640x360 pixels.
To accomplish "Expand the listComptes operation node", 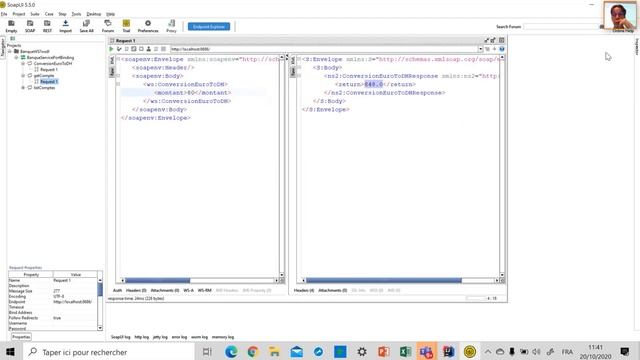I will [23, 88].
